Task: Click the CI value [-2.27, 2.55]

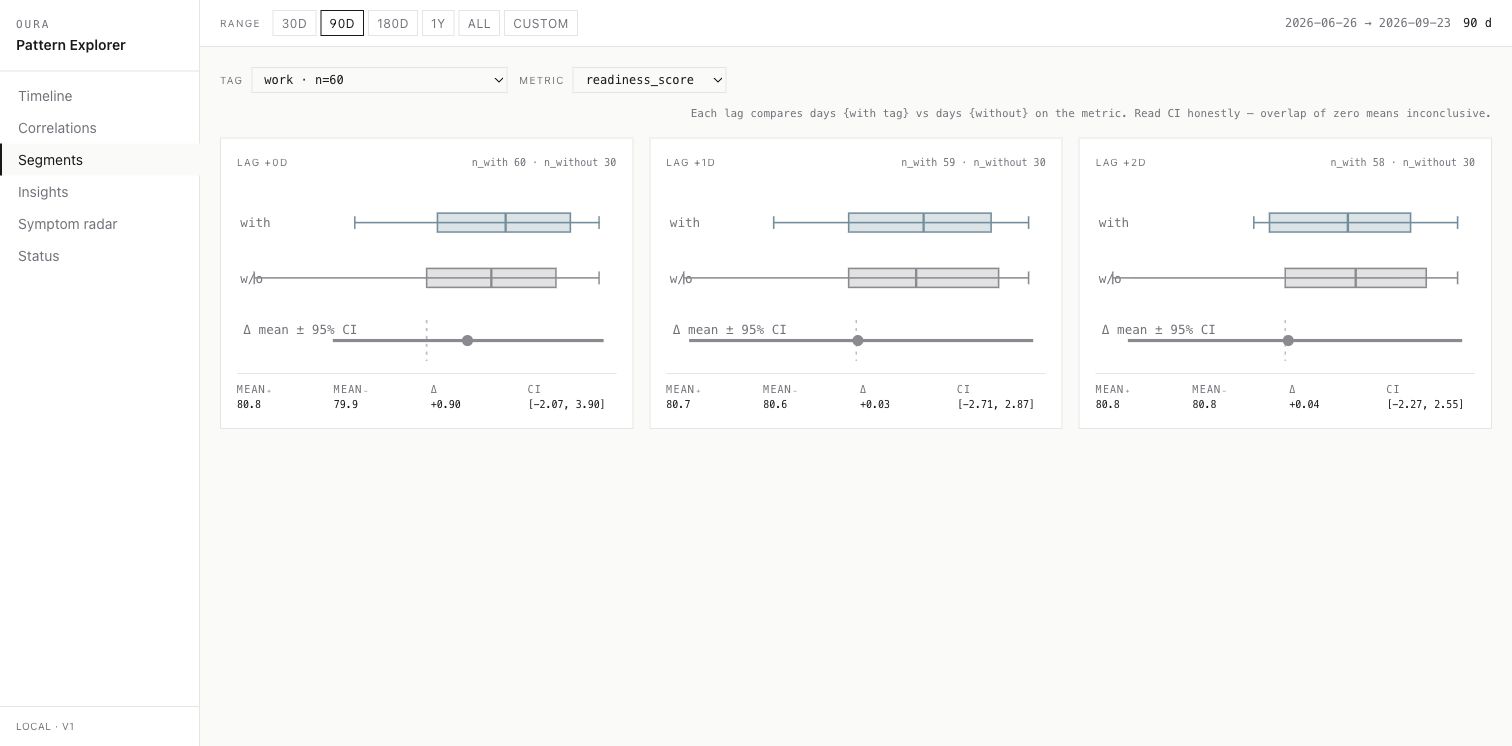Action: tap(1425, 405)
